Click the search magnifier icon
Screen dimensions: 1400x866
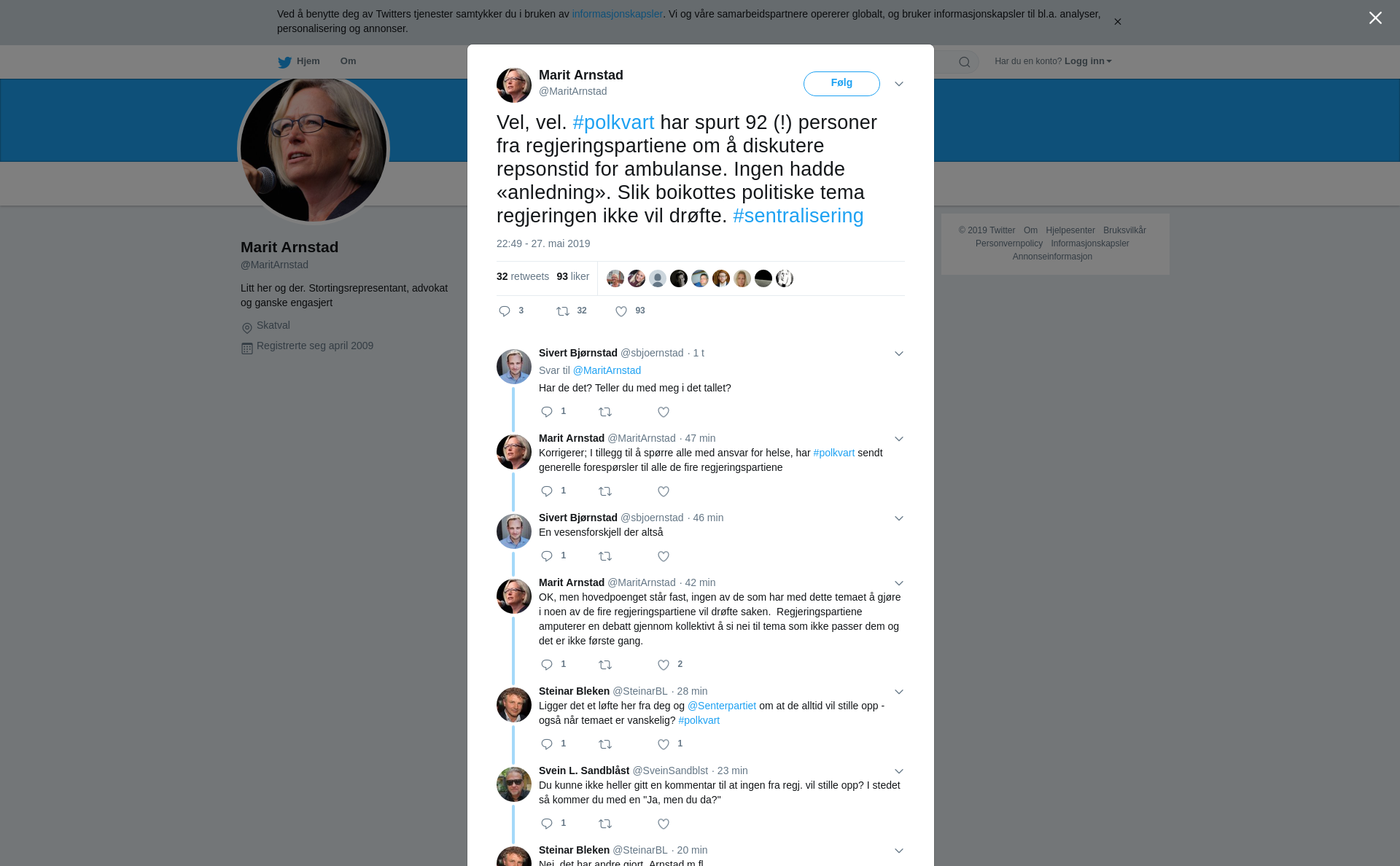click(965, 62)
